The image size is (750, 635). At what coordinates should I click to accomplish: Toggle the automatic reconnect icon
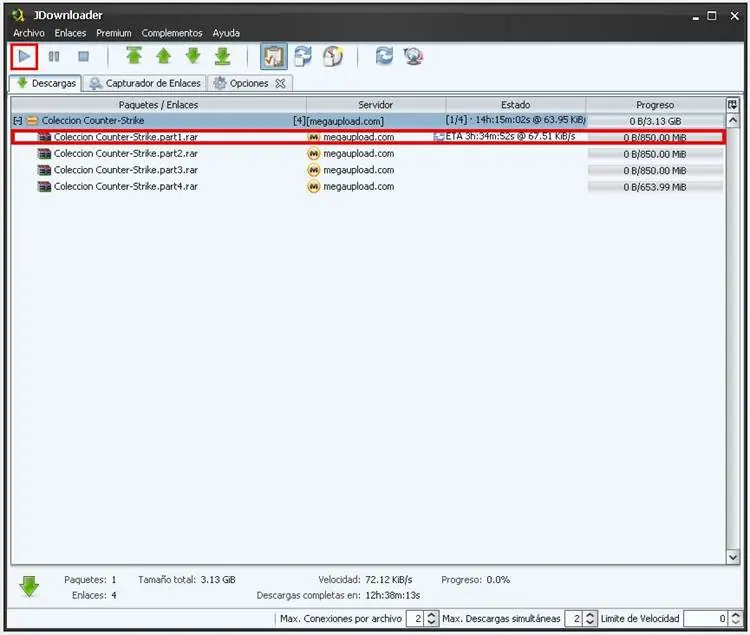point(303,56)
